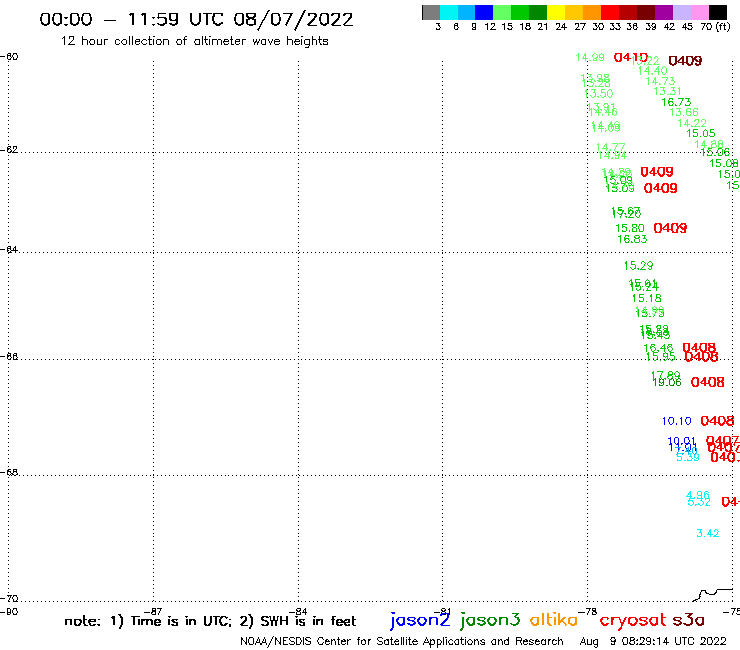
Task: Select the altika satellite legend label
Action: coord(554,620)
